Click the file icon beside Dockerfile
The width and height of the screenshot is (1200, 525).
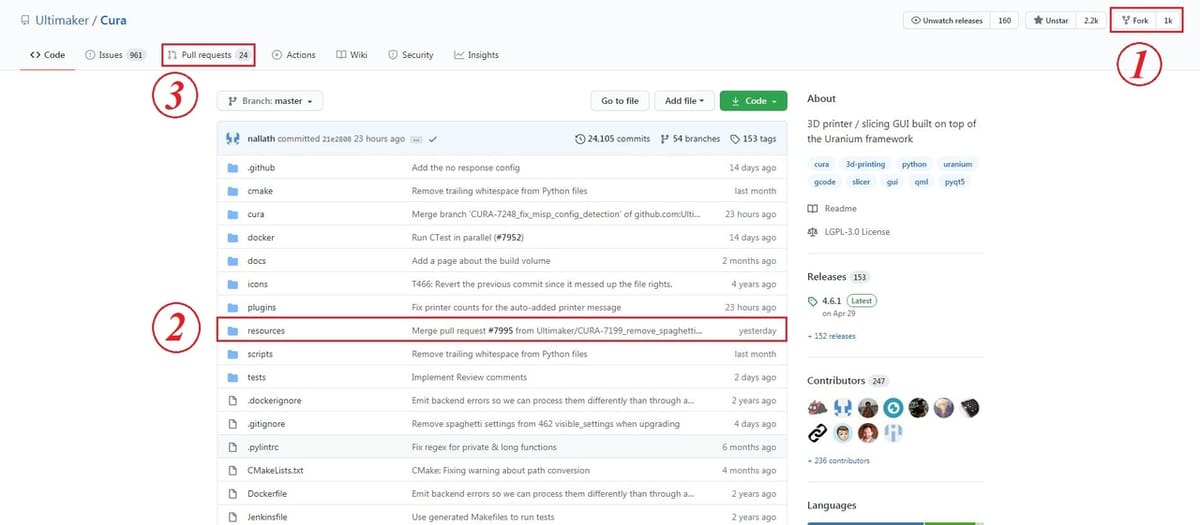(232, 494)
